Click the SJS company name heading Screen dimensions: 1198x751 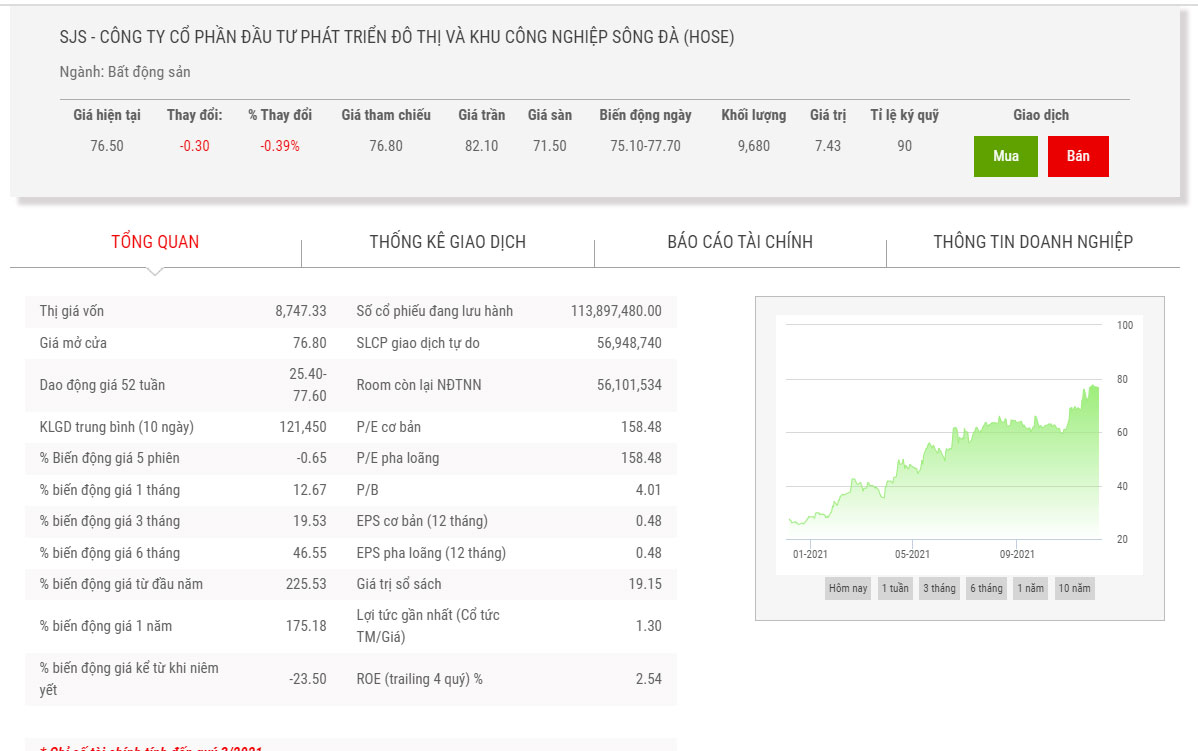(x=397, y=37)
